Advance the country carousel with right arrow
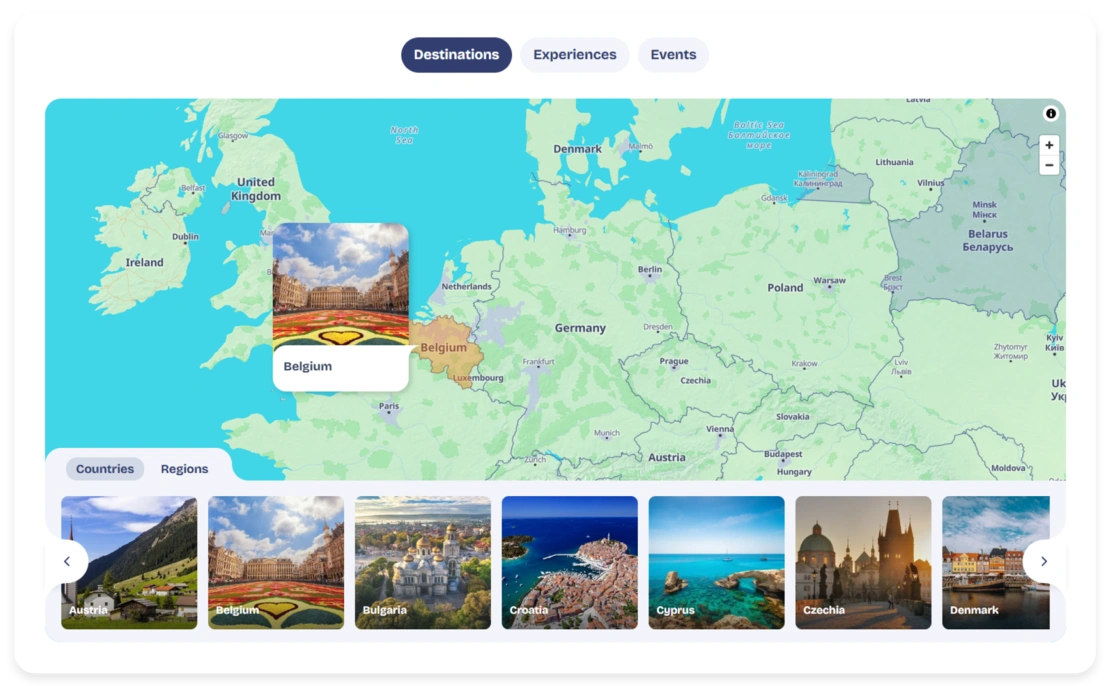1110x686 pixels. tap(1044, 561)
